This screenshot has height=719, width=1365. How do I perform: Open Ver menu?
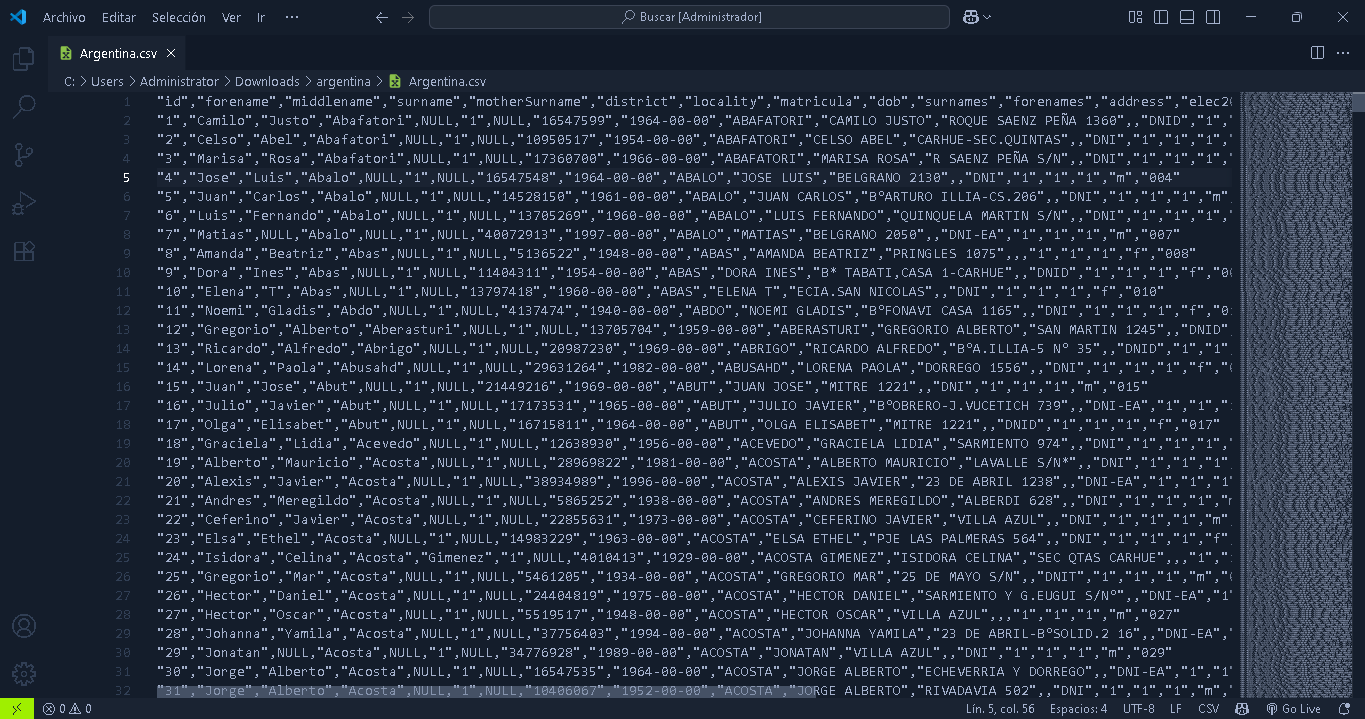click(231, 17)
